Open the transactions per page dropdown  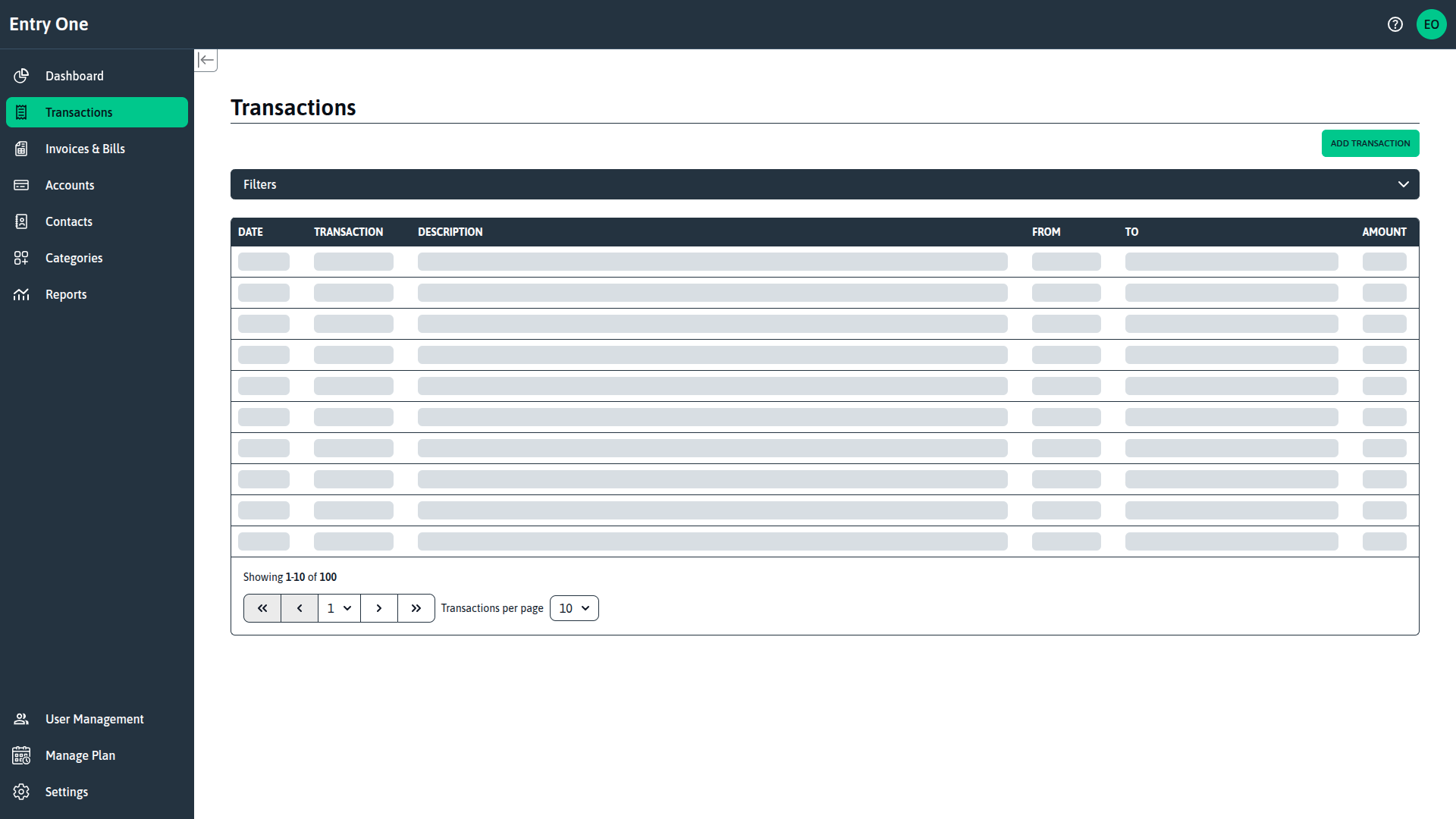[x=574, y=607]
